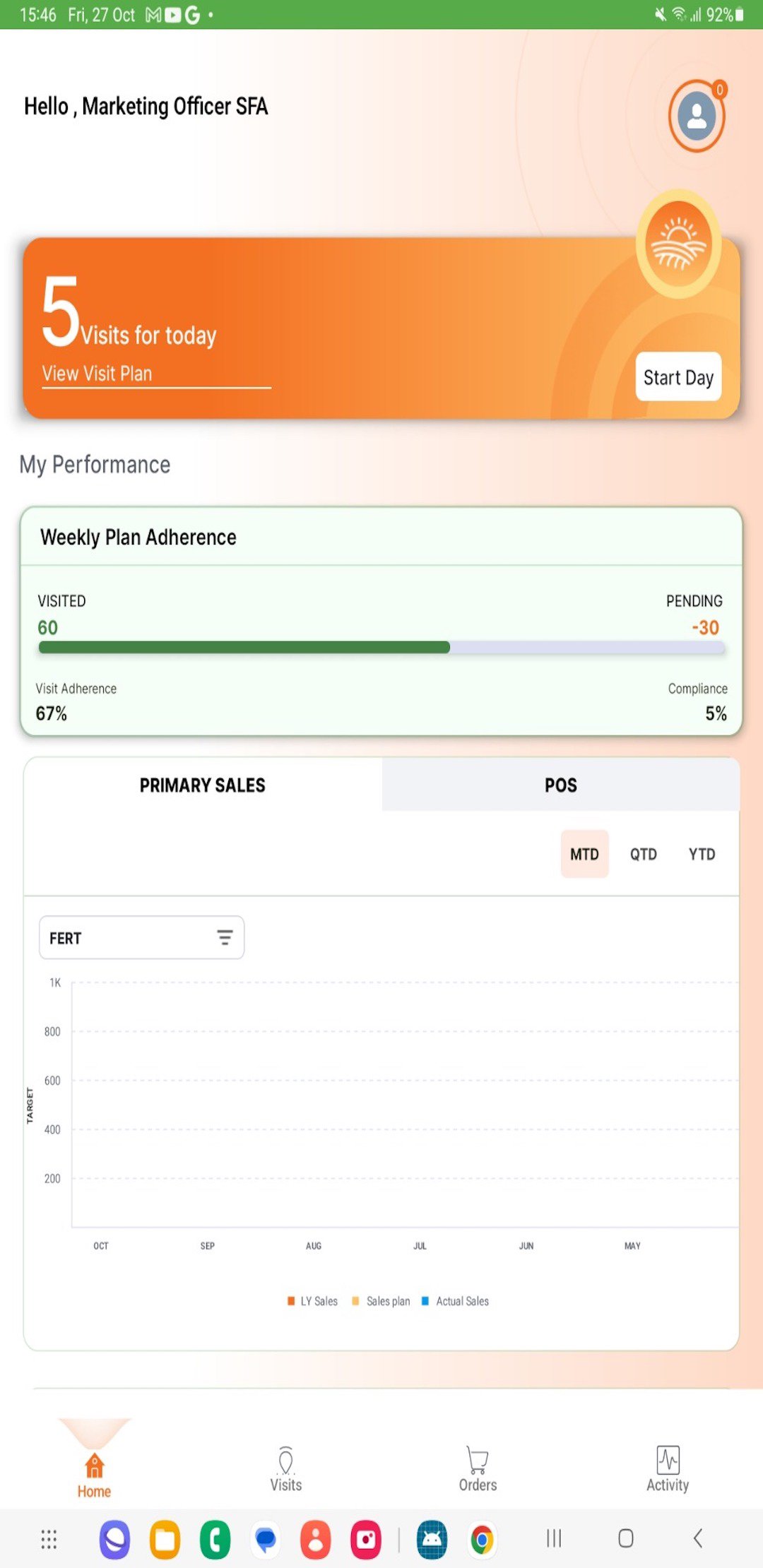Open Visits from the bottom navigation

click(285, 1469)
